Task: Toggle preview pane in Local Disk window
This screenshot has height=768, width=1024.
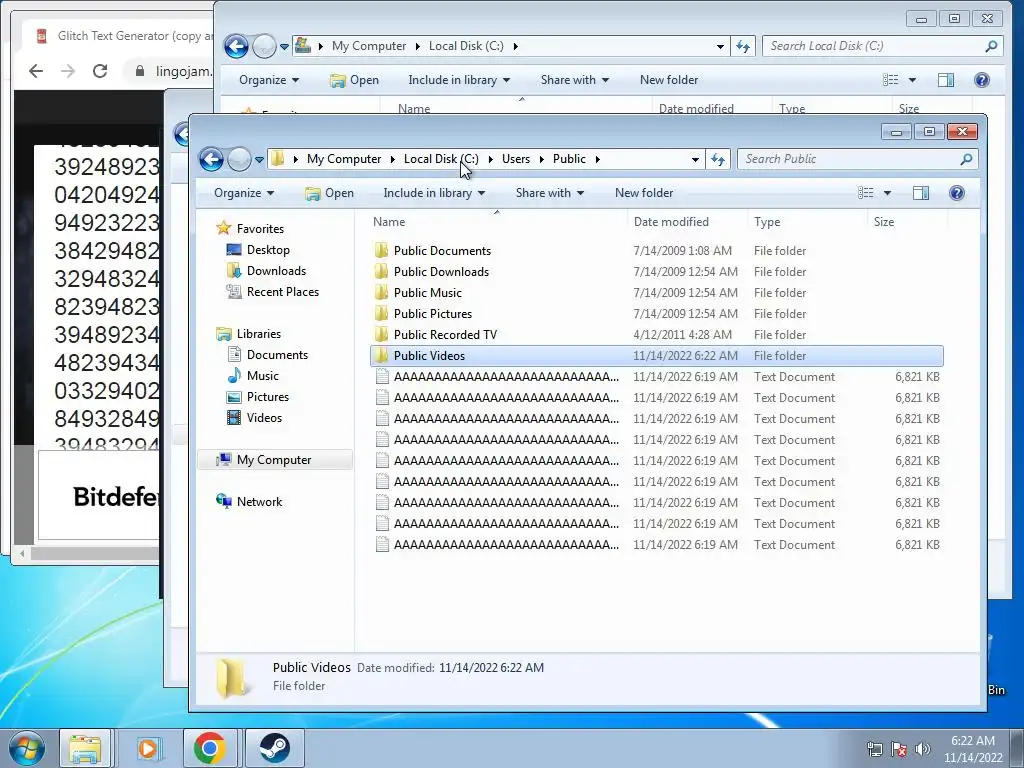Action: pos(946,80)
